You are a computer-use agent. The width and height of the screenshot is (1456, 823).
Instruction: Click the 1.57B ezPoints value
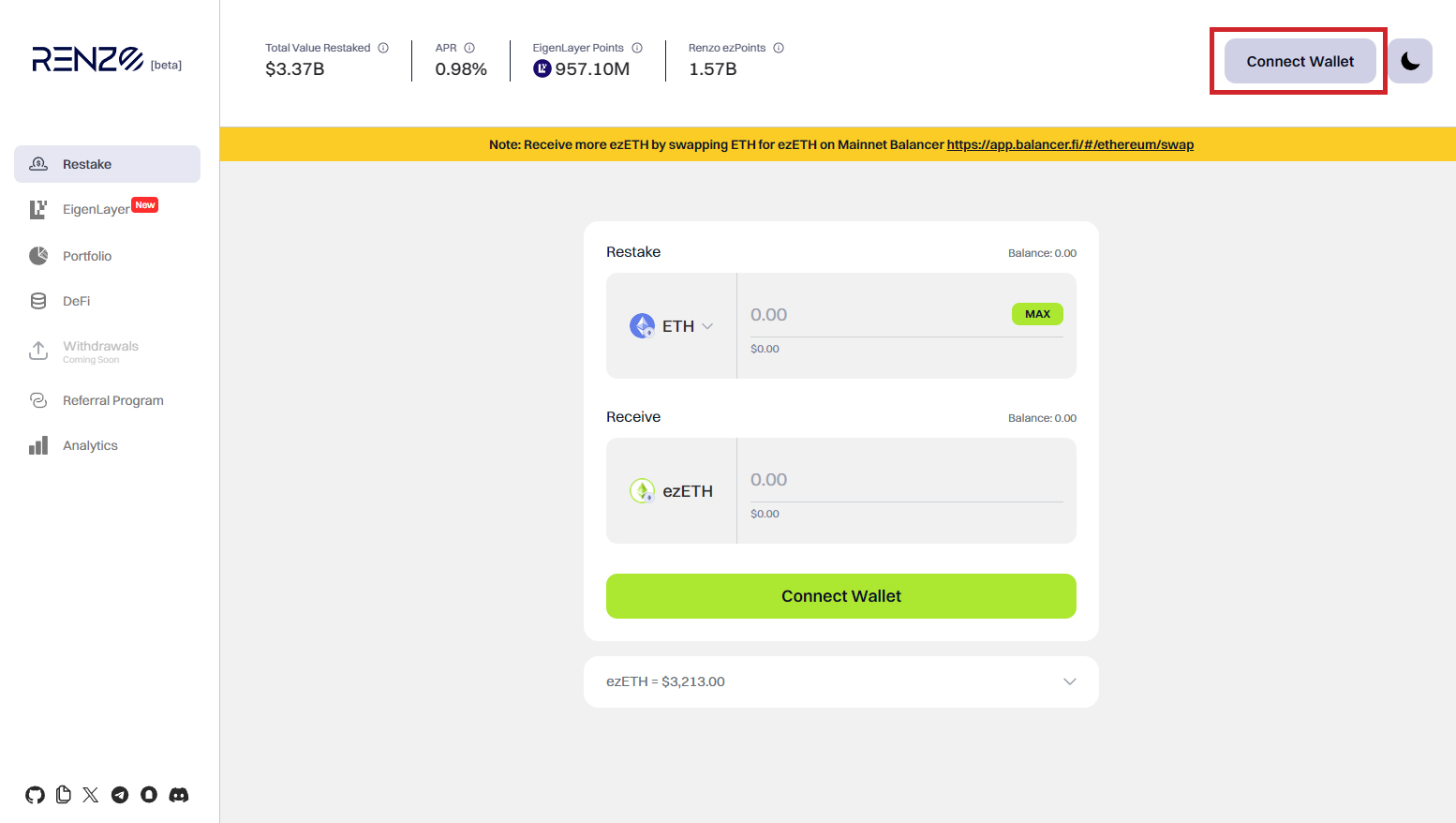713,69
